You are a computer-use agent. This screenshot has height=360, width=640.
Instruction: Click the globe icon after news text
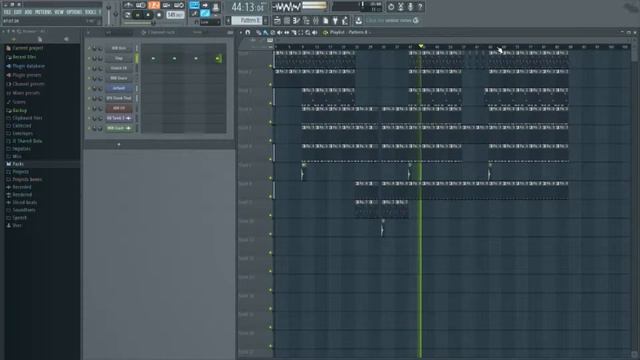[416, 20]
